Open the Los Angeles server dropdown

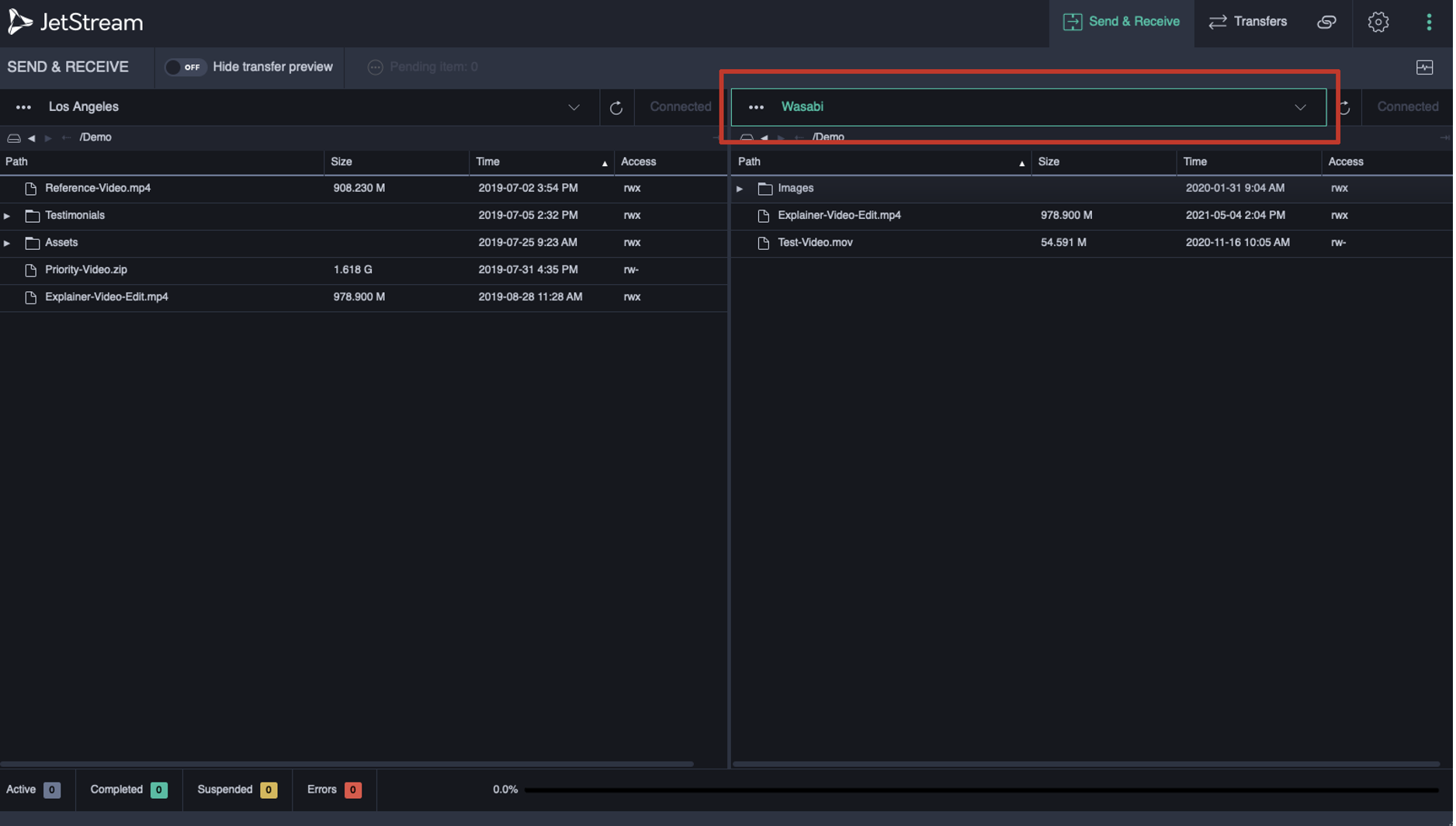575,108
